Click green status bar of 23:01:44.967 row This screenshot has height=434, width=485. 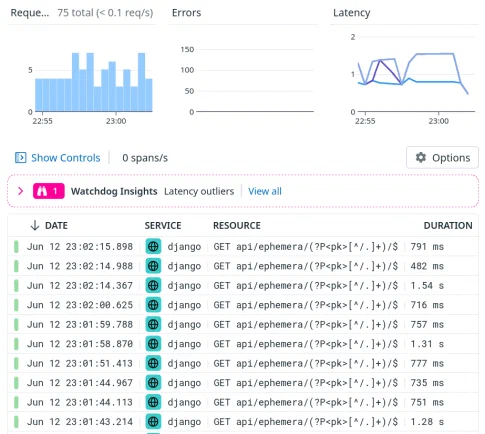[16, 383]
